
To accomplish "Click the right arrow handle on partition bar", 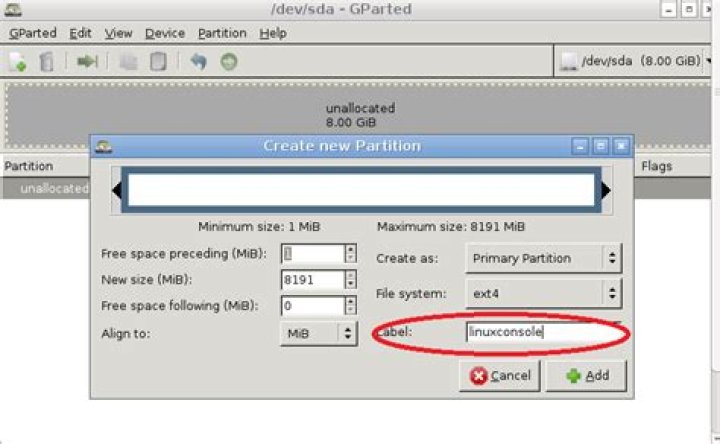I will tap(606, 190).
